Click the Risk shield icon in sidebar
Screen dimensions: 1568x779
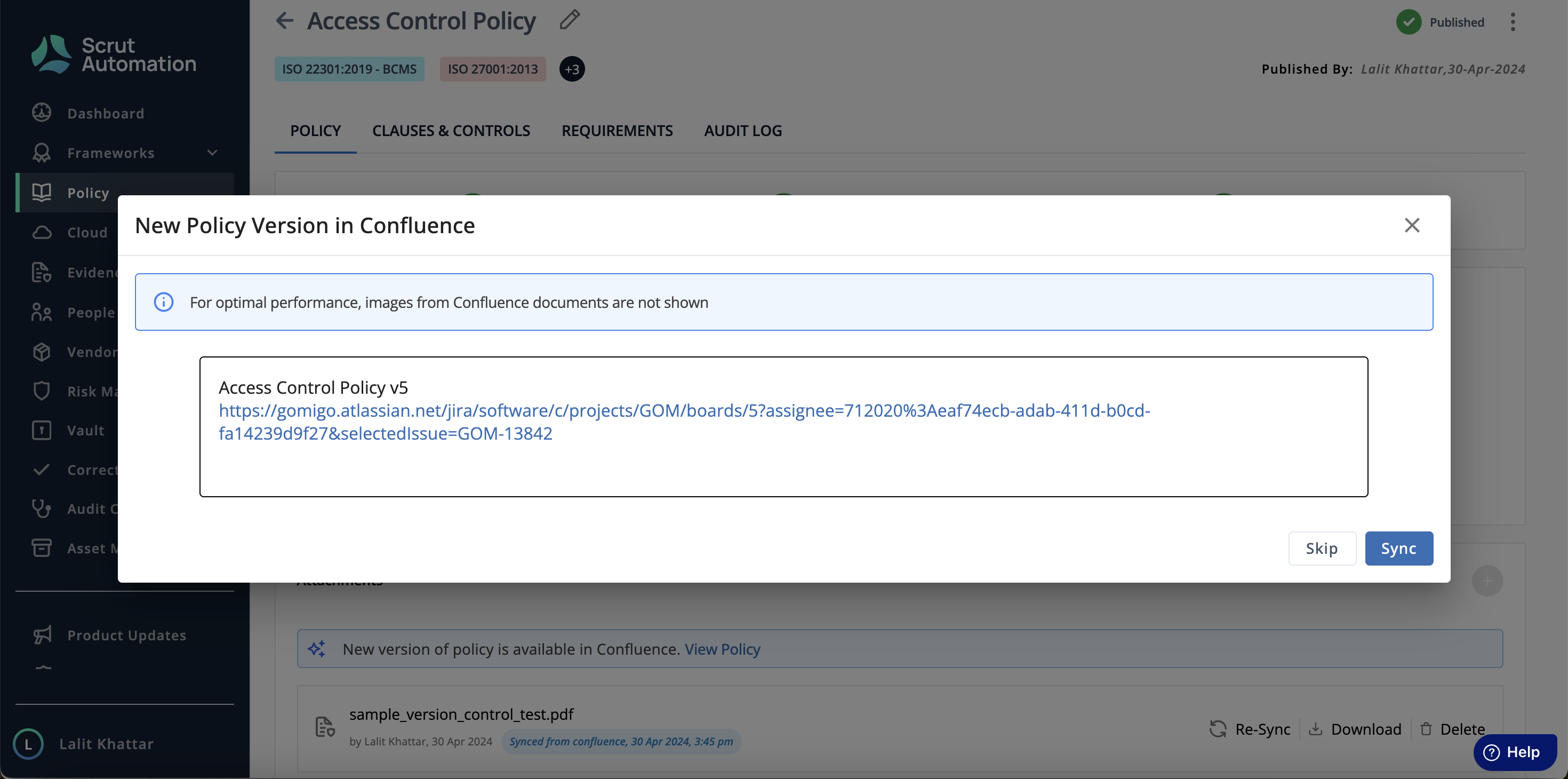coord(42,391)
